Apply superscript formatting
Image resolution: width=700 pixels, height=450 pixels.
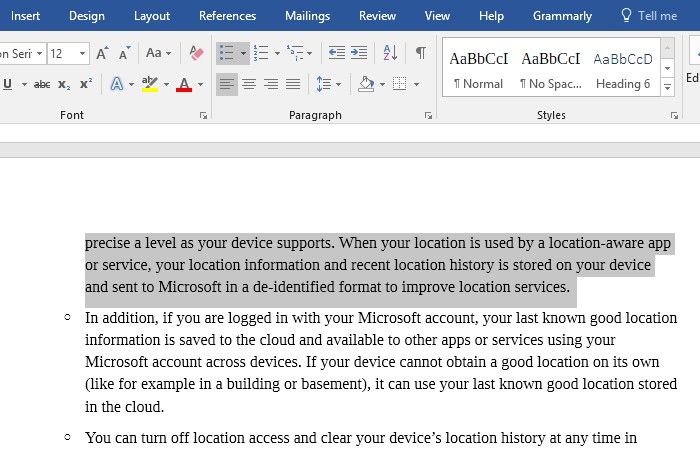click(x=86, y=84)
